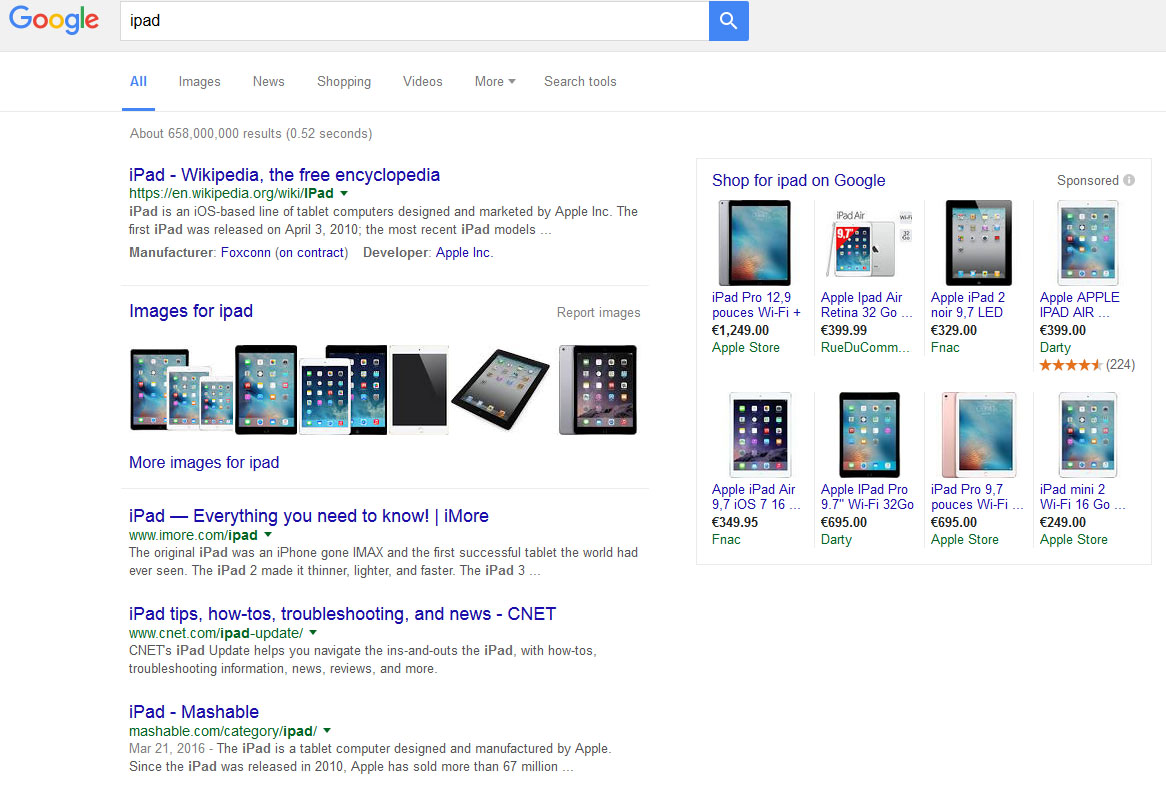Open the 'Apple iPad Air 9,7 iOS 7 16' link
This screenshot has width=1166, height=788.
point(756,497)
